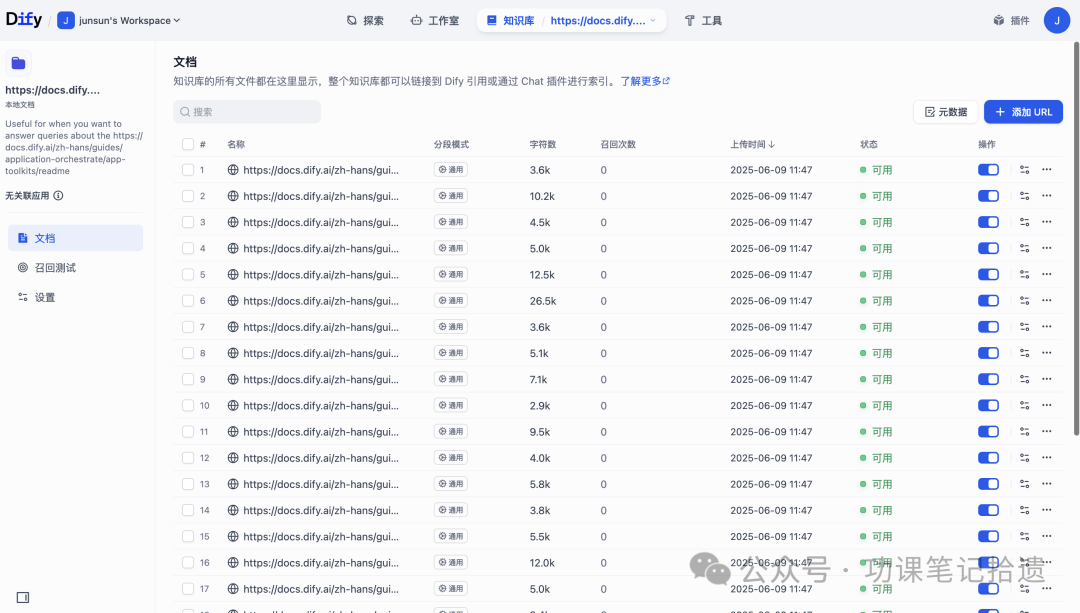This screenshot has height=613, width=1080.
Task: Open more options for row 10
Action: (1046, 405)
